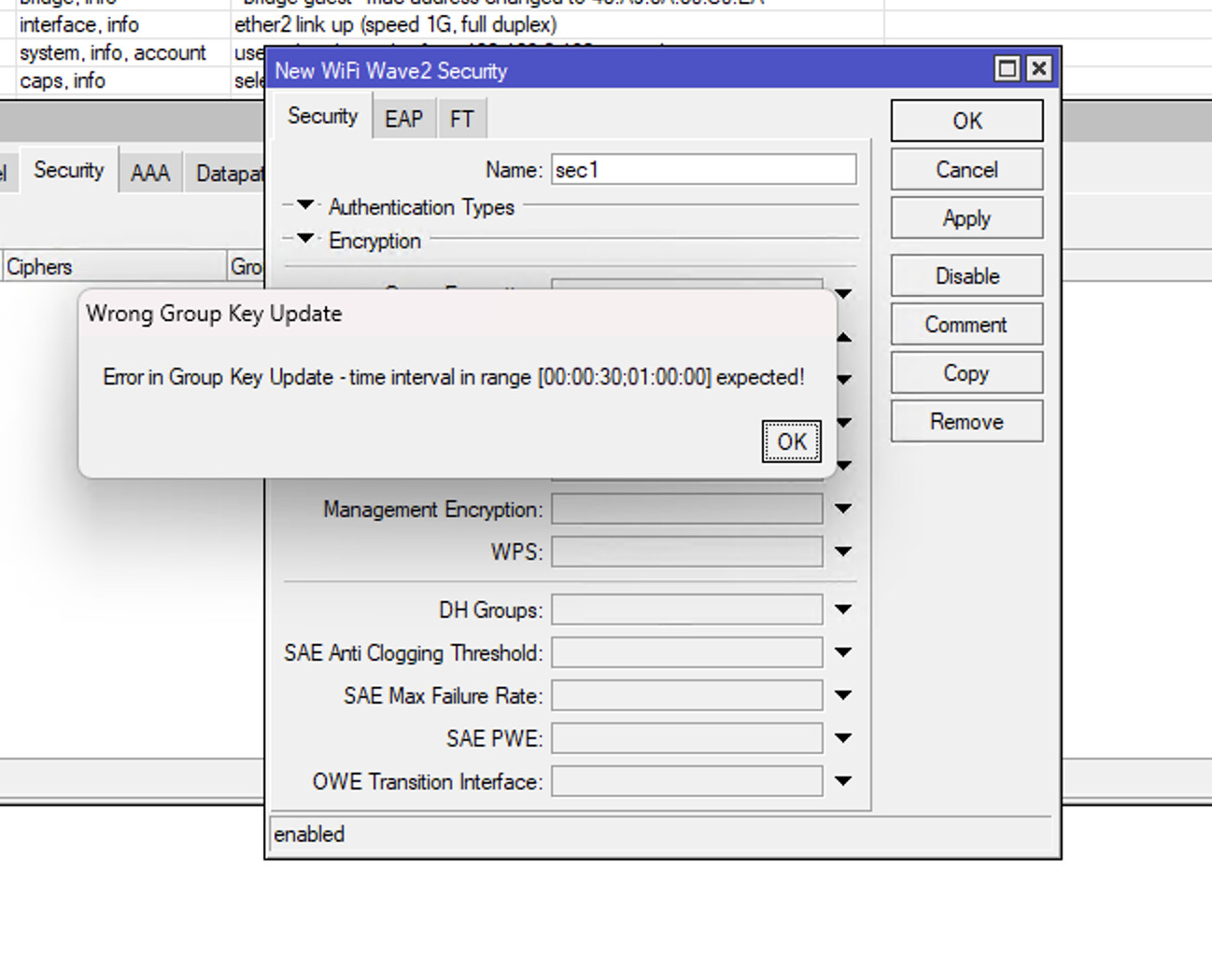
Task: Click the OWE Transition Interface field
Action: [x=687, y=781]
